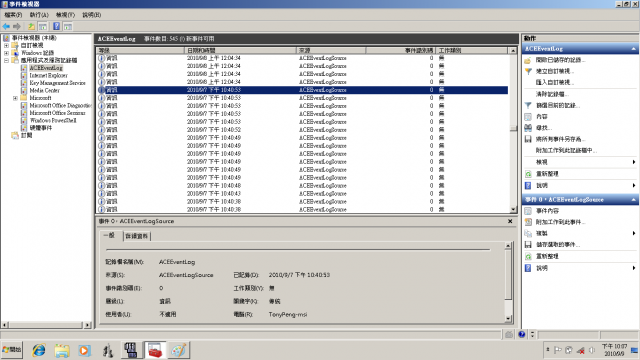This screenshot has width=640, height=360.
Task: Open the 說明 submenu in the ACEEventLog actions
Action: coord(580,185)
